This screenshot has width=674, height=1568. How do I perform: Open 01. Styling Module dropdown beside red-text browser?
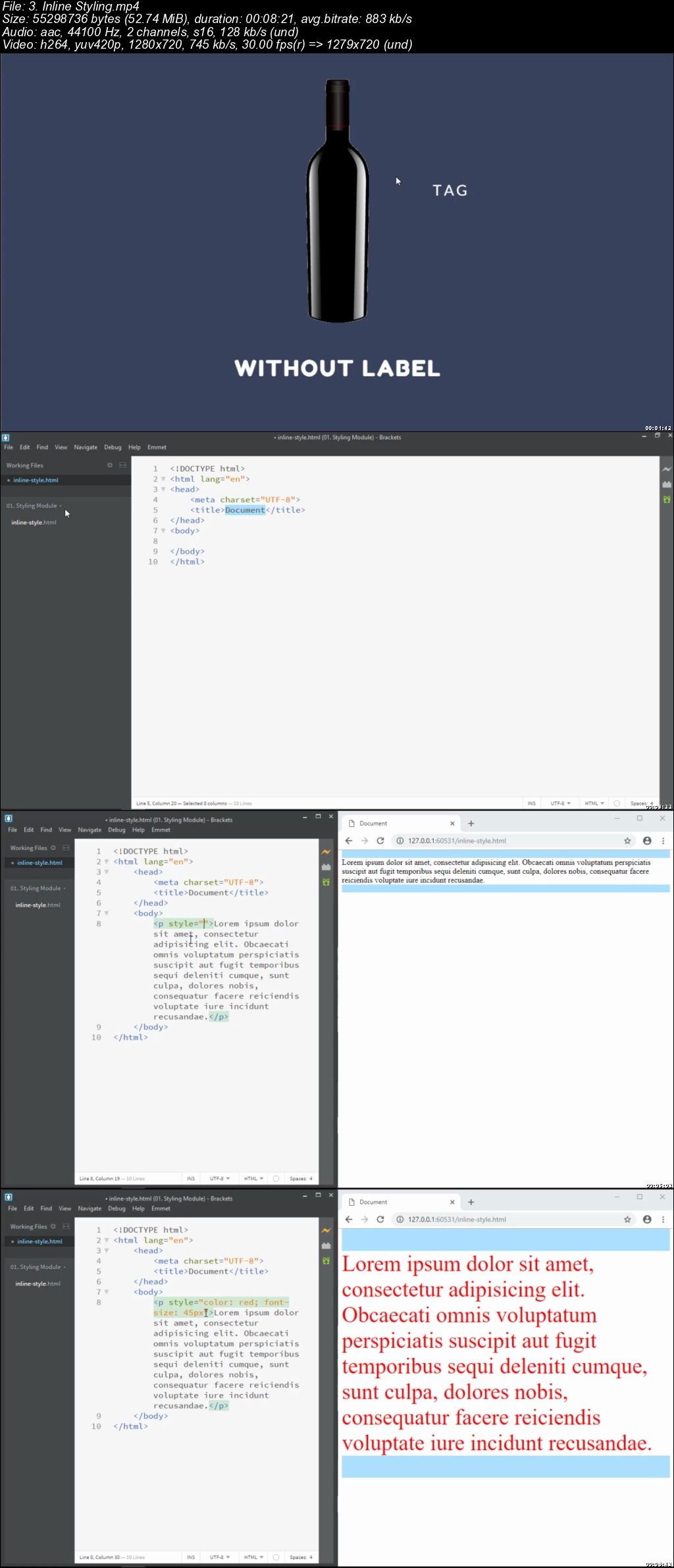pos(38,1267)
